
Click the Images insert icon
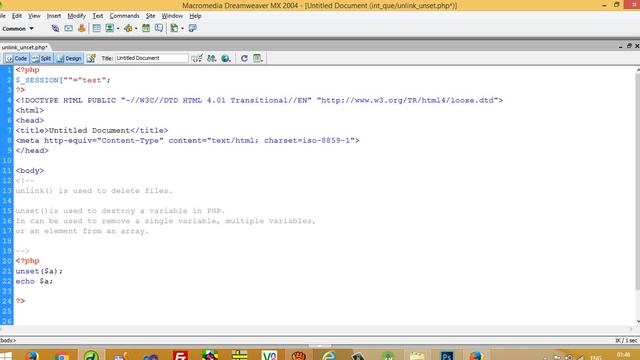pyautogui.click(x=109, y=28)
